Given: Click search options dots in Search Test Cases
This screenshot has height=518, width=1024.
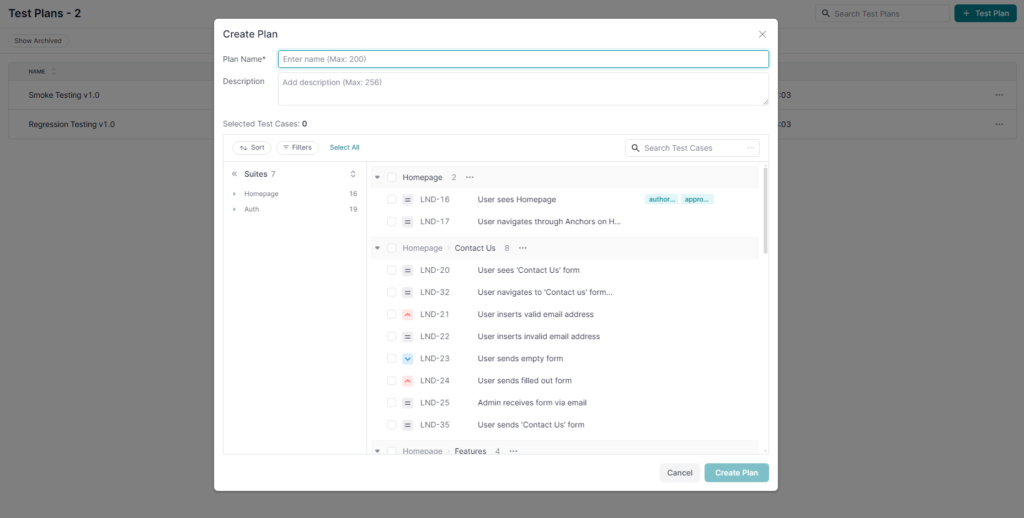Looking at the screenshot, I should tap(751, 148).
